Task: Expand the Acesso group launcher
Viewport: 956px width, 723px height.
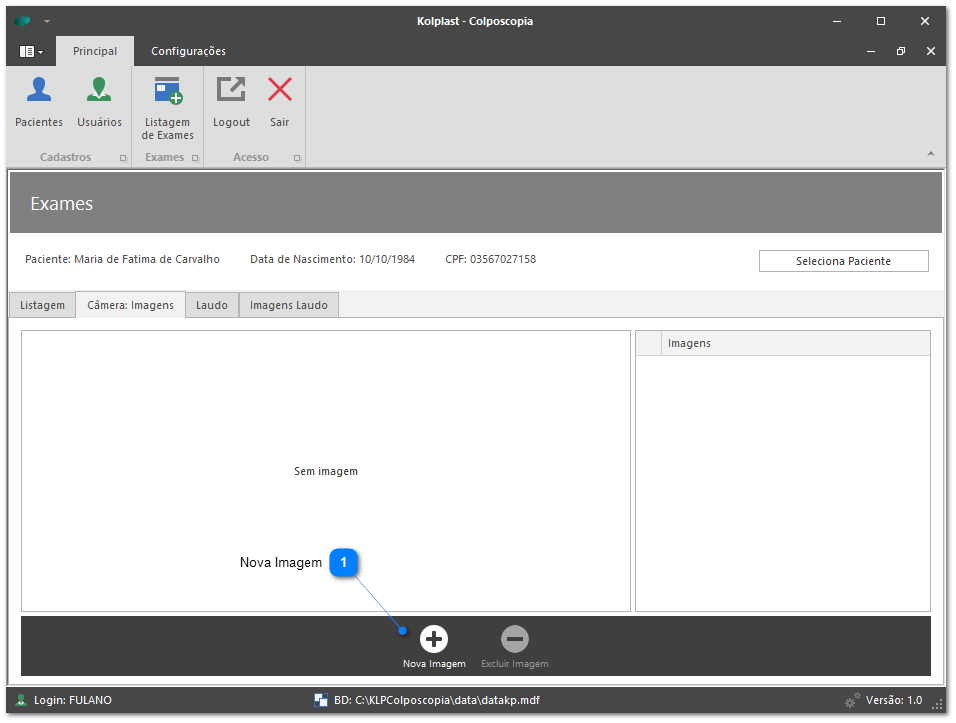Action: [297, 158]
